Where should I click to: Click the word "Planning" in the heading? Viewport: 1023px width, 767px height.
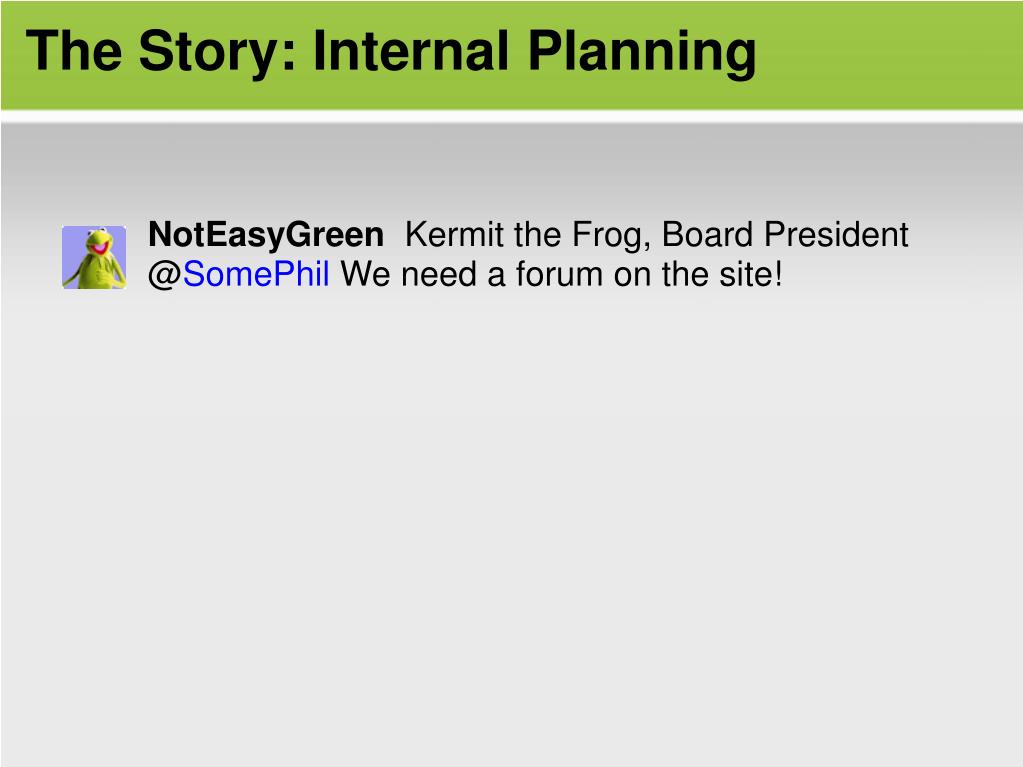(642, 53)
